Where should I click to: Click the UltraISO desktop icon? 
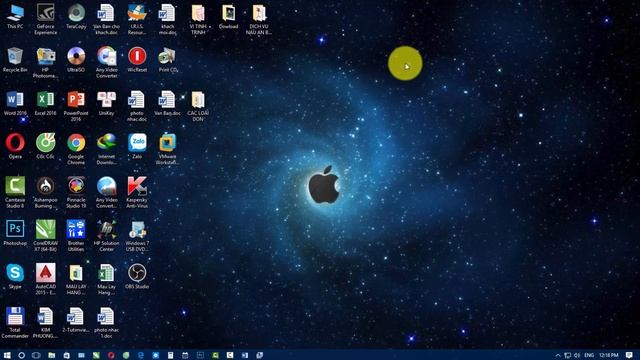click(x=76, y=60)
